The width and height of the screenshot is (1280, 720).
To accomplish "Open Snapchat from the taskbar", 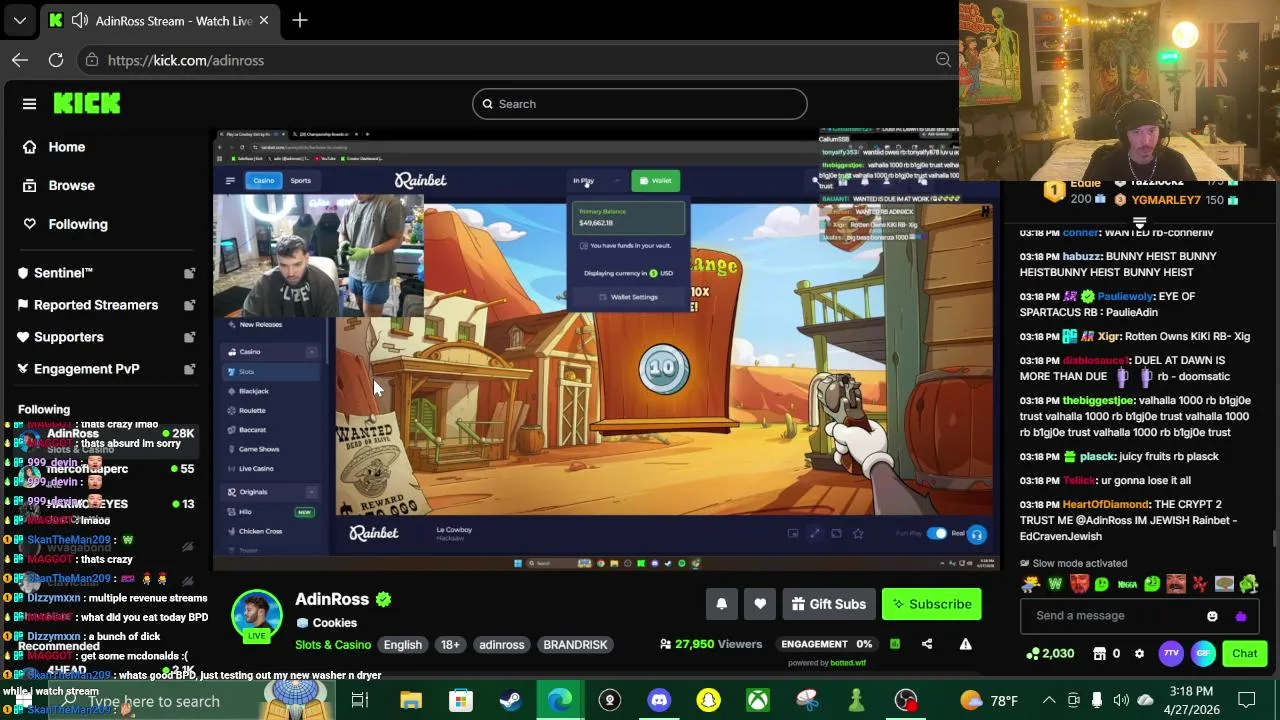I will [708, 700].
